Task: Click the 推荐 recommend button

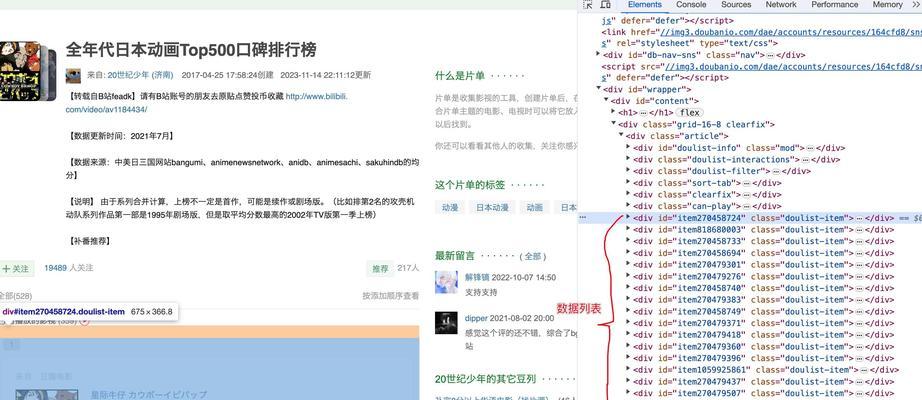Action: click(380, 269)
